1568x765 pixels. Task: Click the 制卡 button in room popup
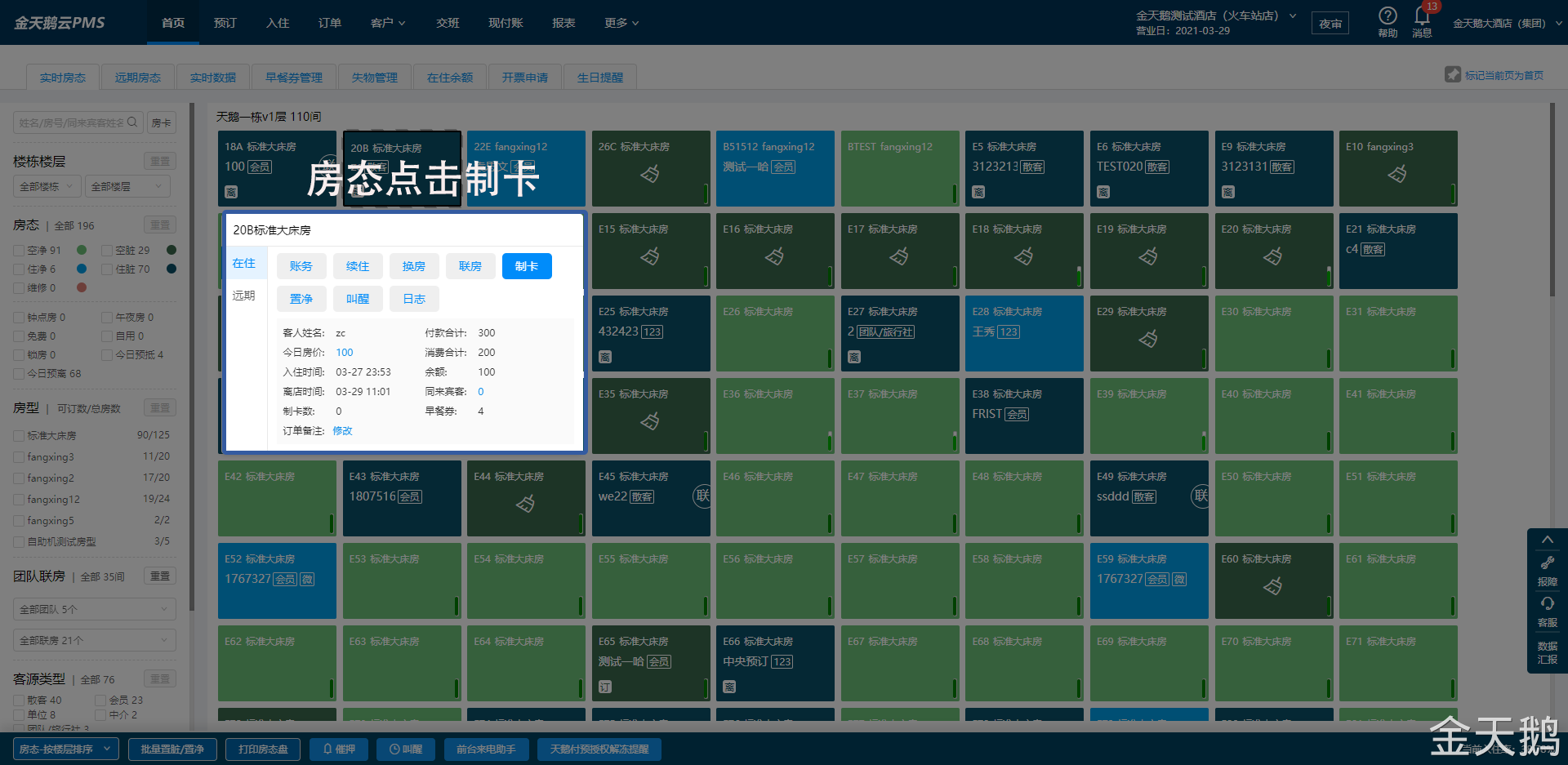(x=527, y=266)
